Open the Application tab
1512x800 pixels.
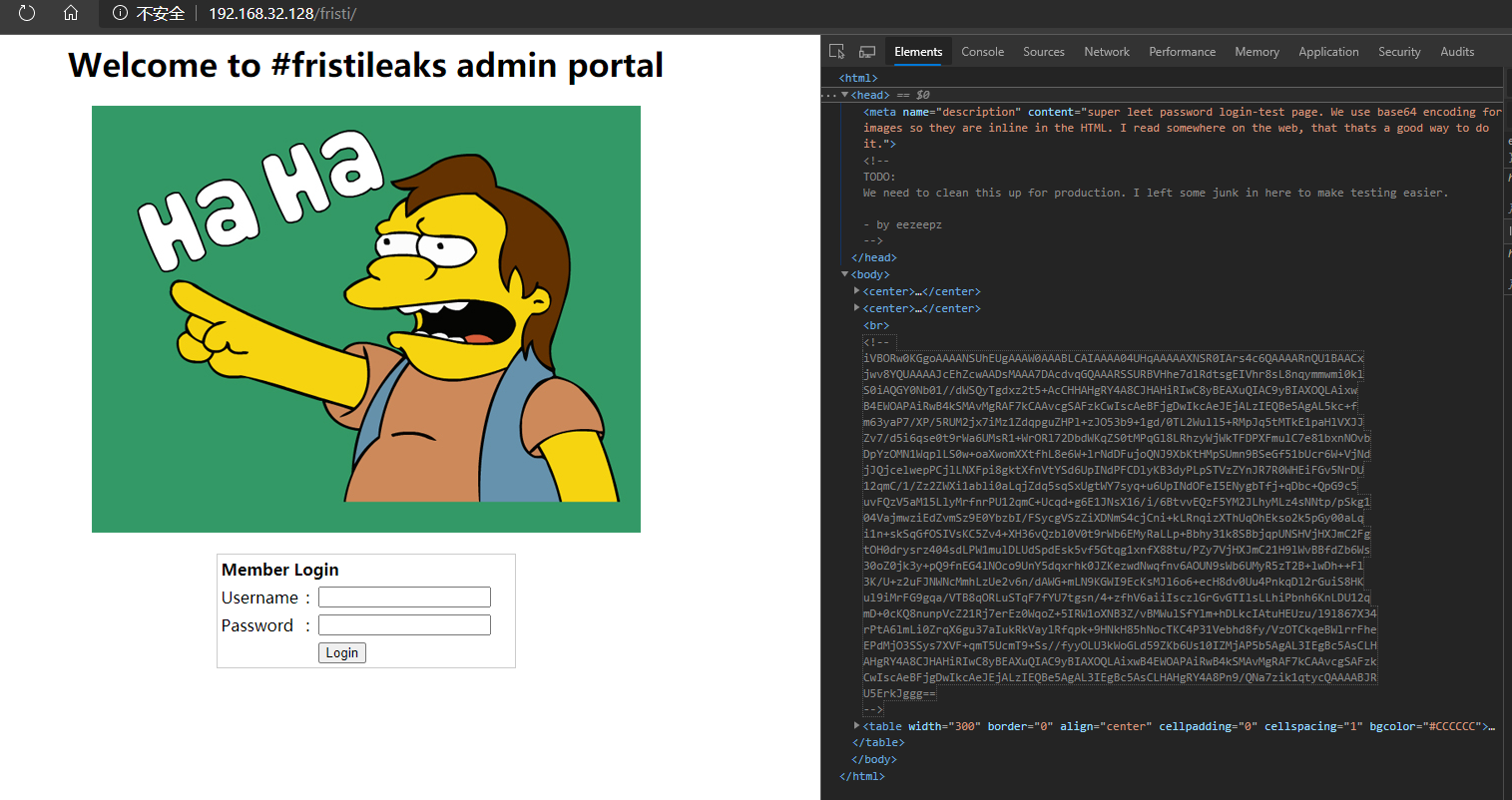(1328, 51)
